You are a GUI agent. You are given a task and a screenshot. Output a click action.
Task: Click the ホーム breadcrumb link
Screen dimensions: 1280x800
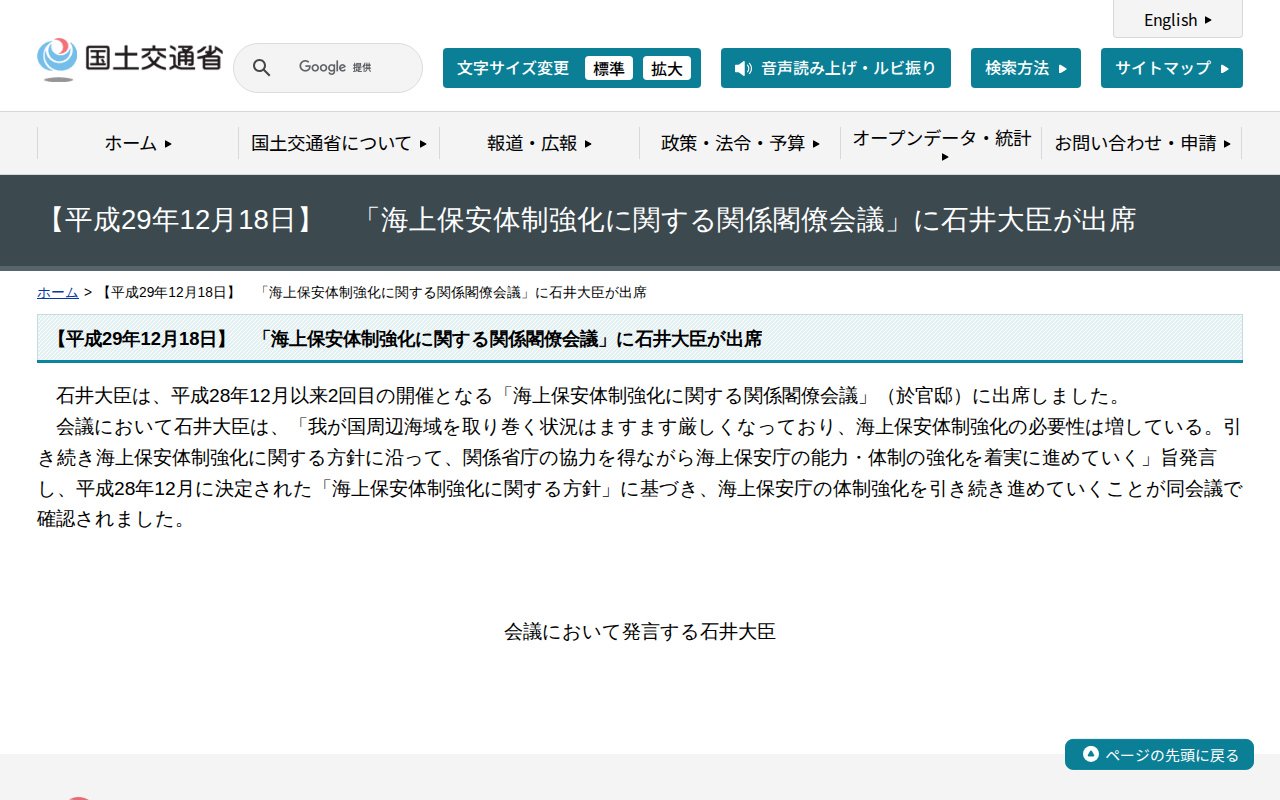click(57, 292)
